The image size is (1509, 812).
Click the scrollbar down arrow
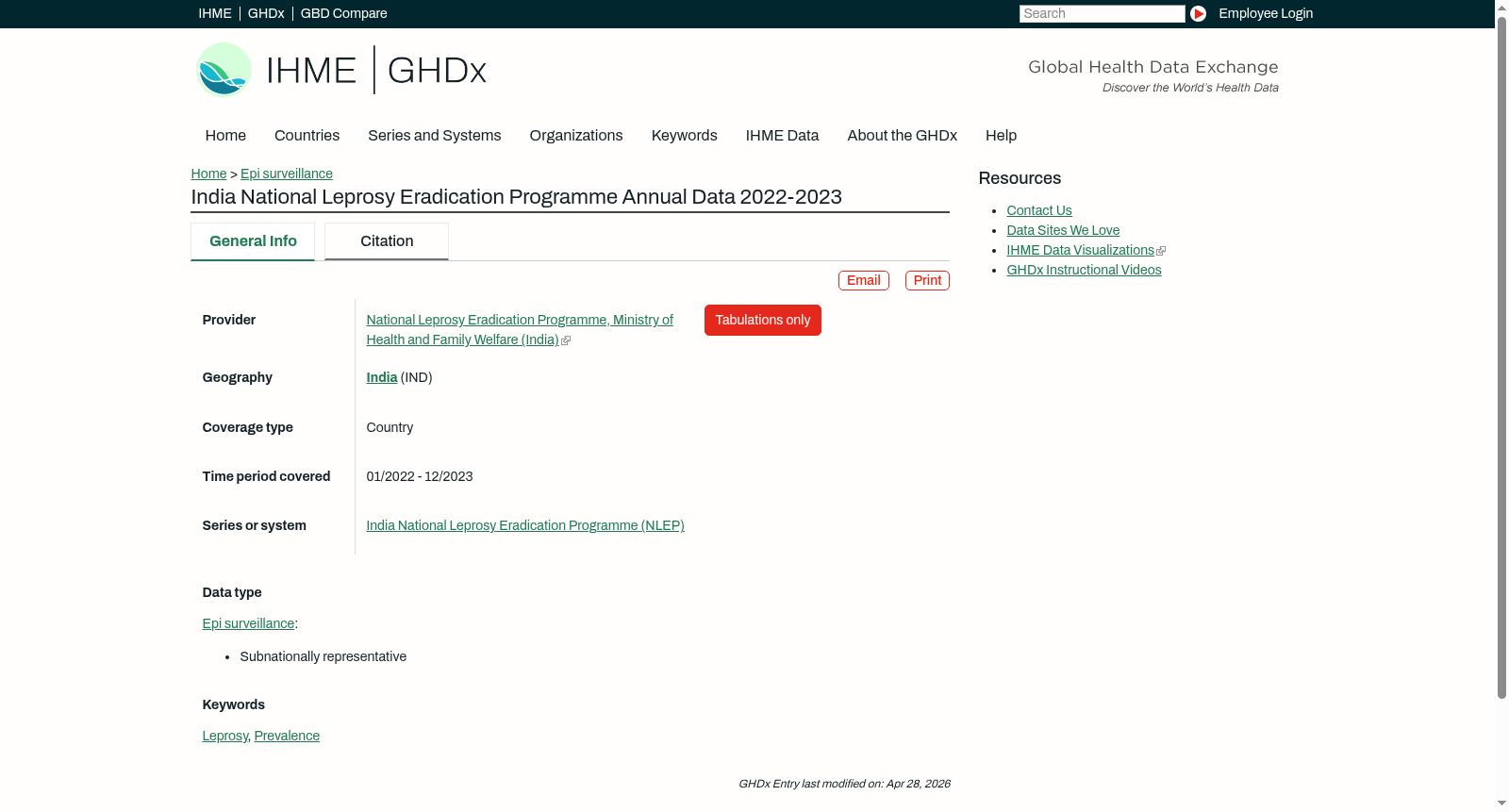[x=1501, y=804]
